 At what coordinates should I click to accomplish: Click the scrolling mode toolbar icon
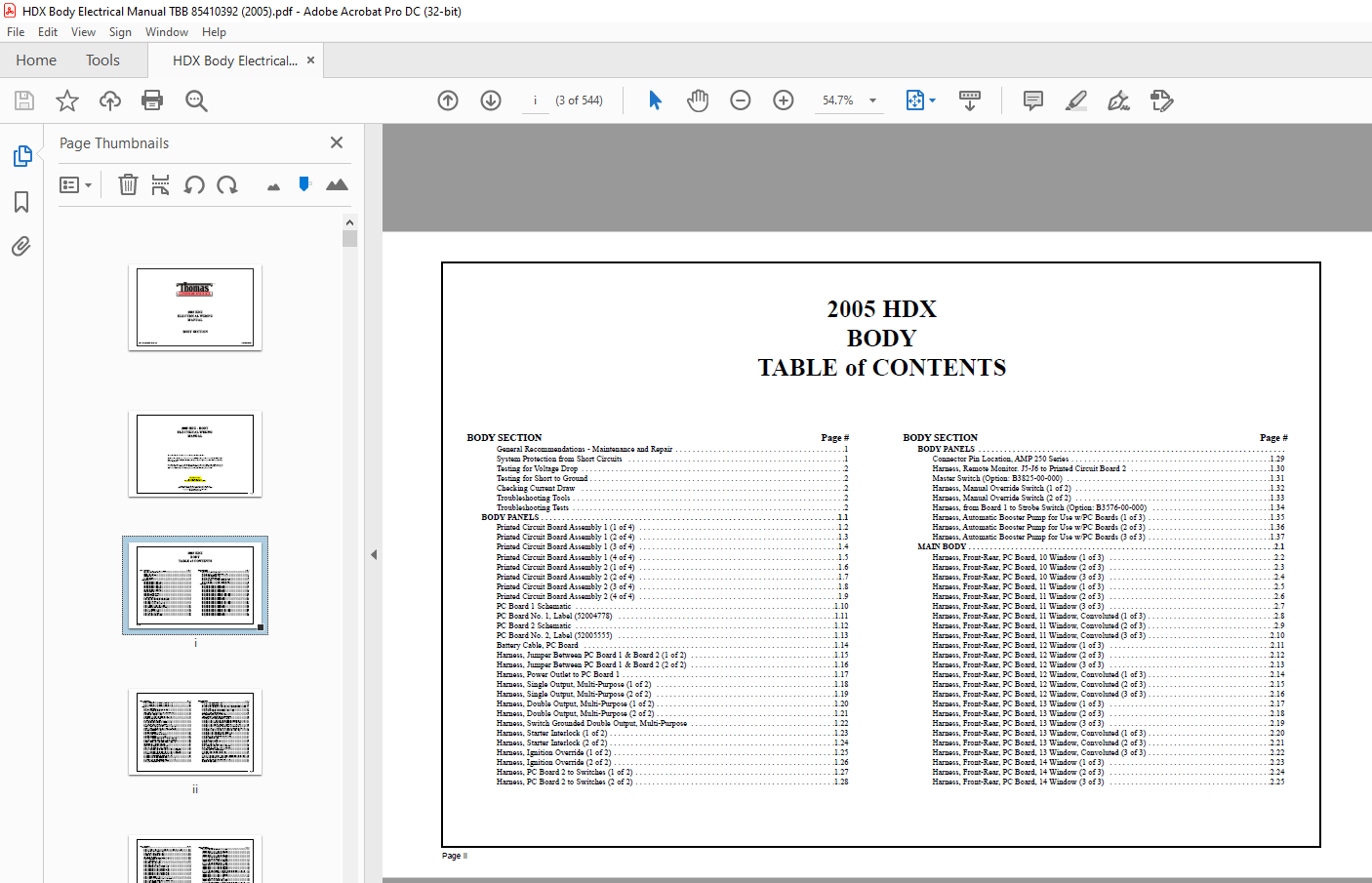pos(970,100)
